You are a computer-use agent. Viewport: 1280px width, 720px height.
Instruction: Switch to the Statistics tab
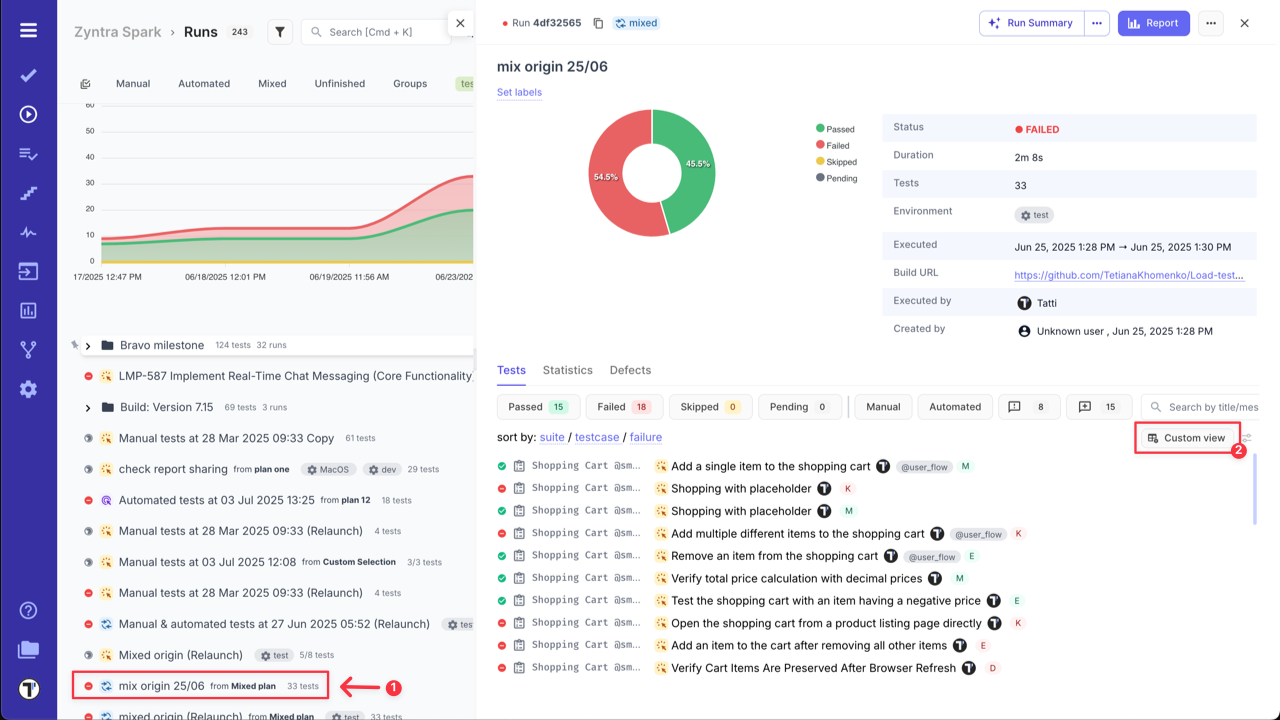567,370
